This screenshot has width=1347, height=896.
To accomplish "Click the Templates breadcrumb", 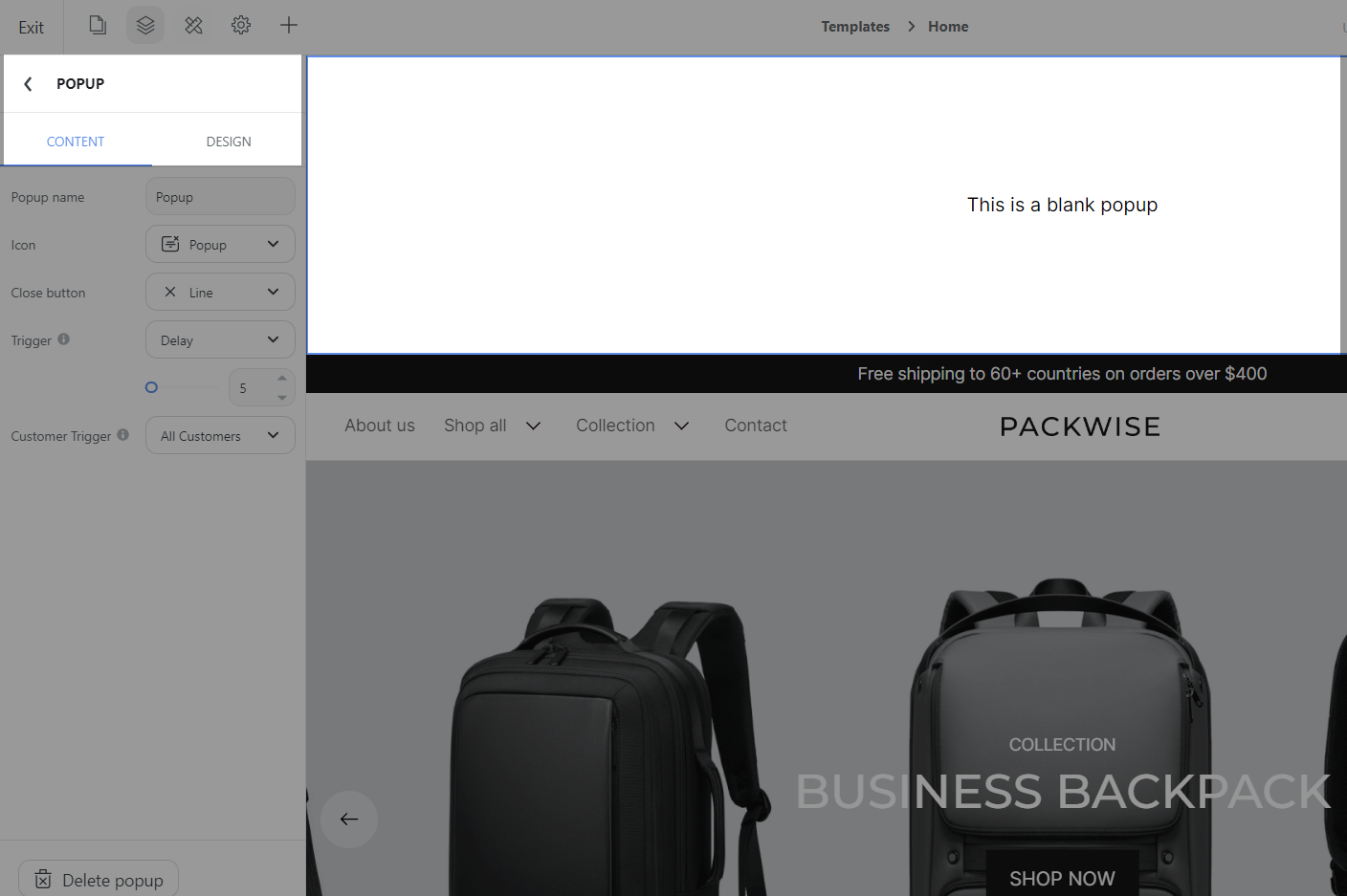I will pyautogui.click(x=855, y=27).
